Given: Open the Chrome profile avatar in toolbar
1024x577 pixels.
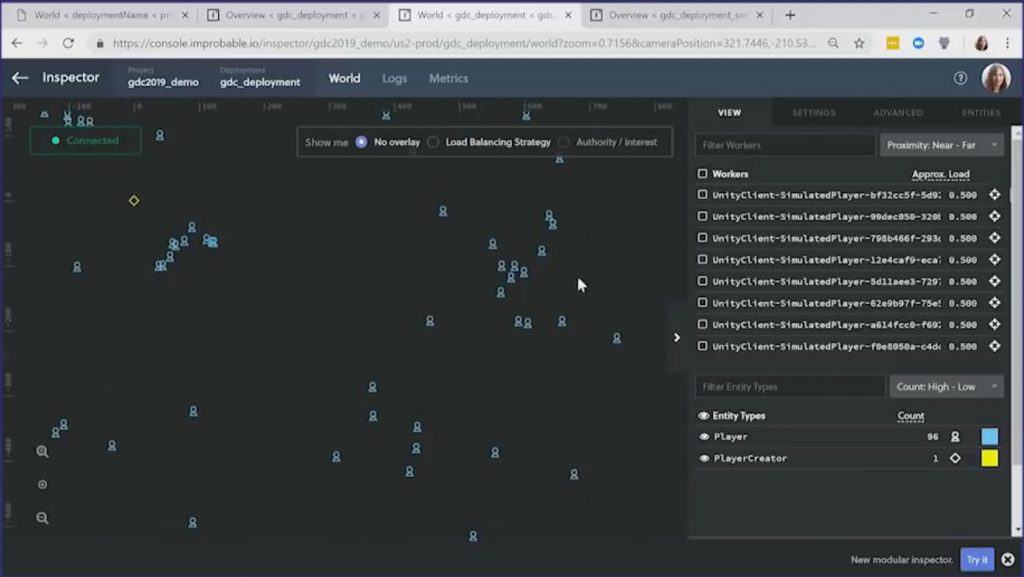Looking at the screenshot, I should click(x=981, y=43).
